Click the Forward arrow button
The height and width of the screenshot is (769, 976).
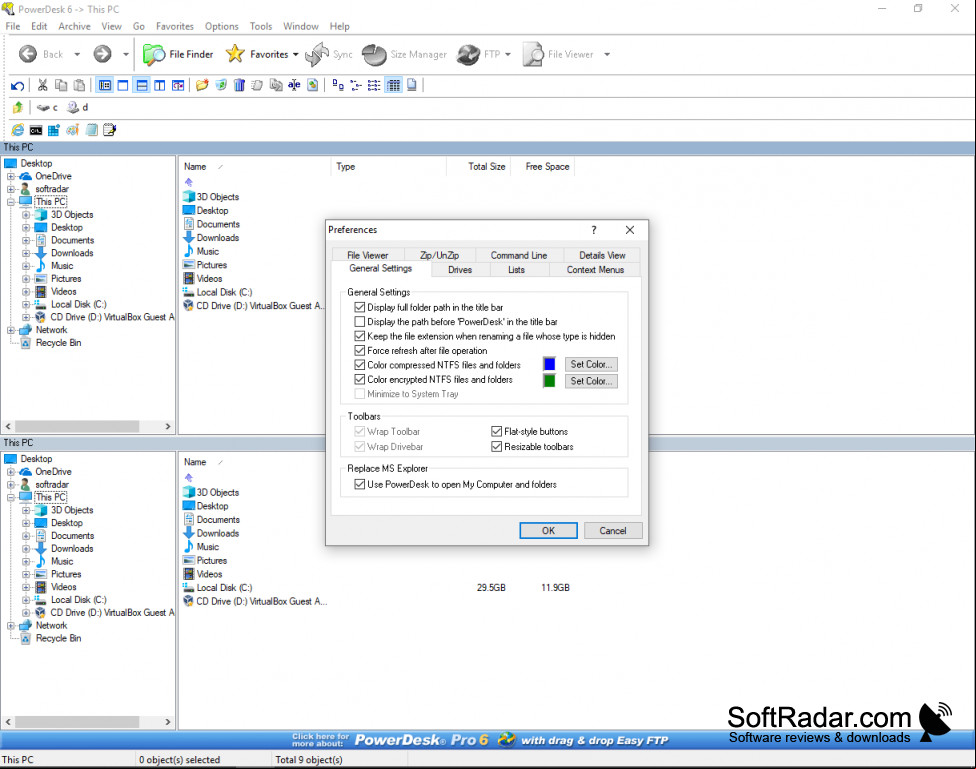[x=103, y=54]
